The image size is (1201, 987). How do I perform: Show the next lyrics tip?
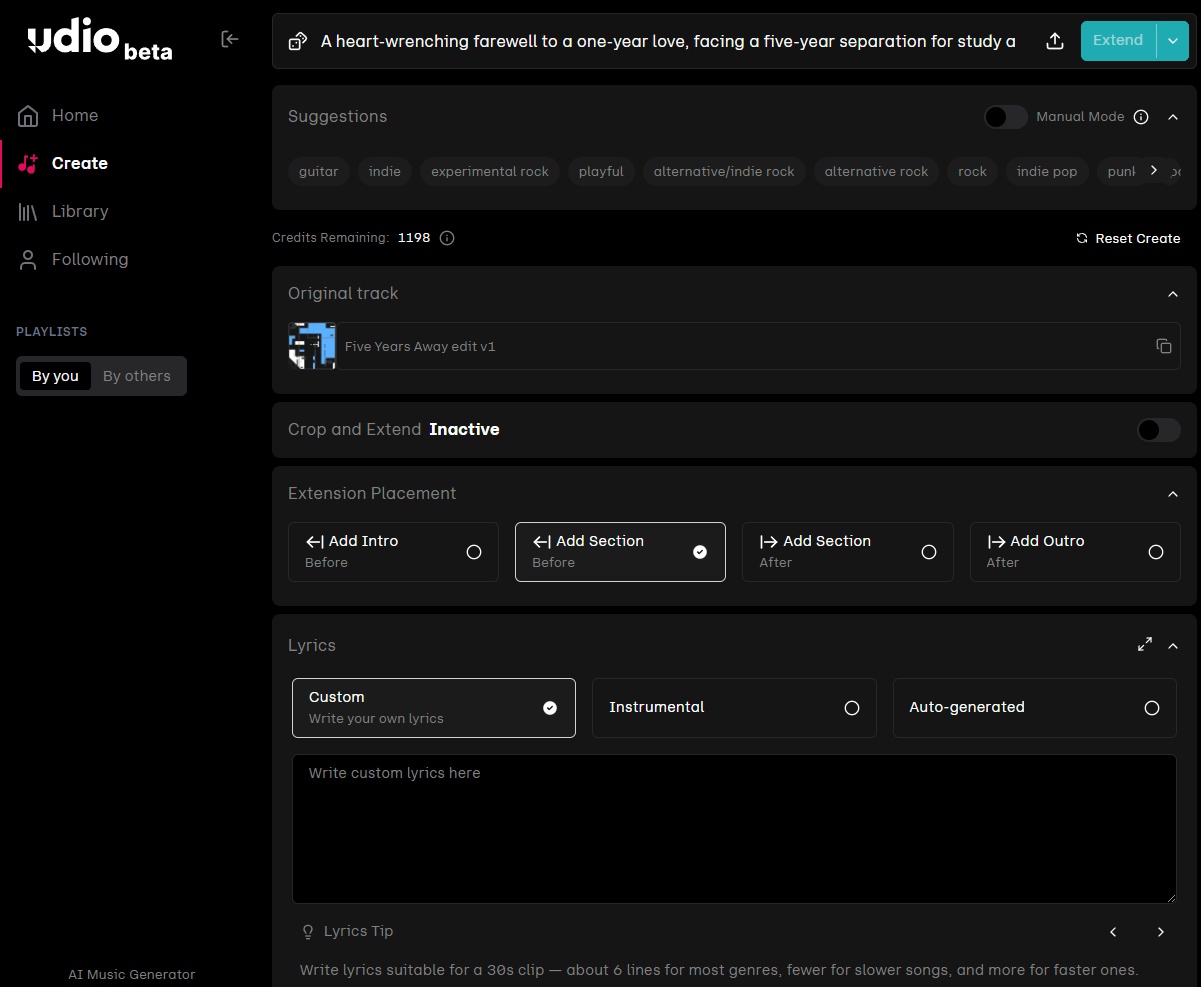[1160, 932]
